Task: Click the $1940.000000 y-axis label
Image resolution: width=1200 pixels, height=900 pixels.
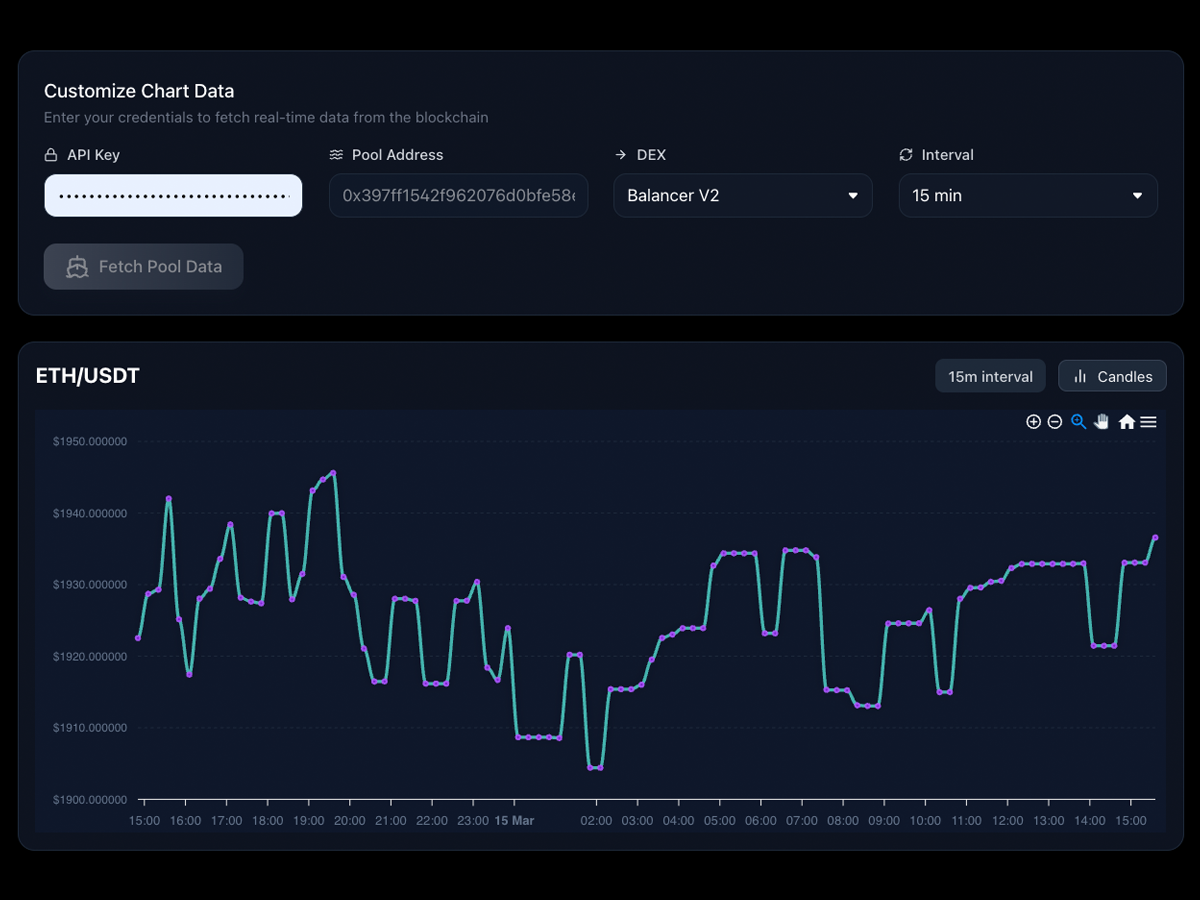Action: tap(90, 514)
